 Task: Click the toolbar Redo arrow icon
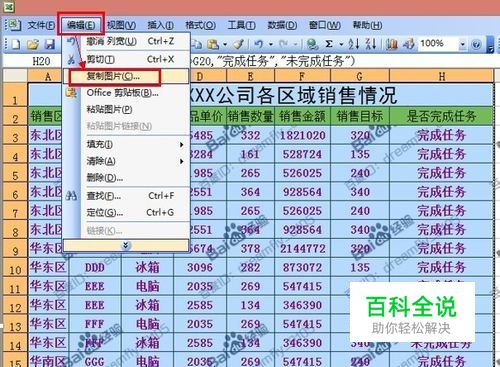(283, 44)
